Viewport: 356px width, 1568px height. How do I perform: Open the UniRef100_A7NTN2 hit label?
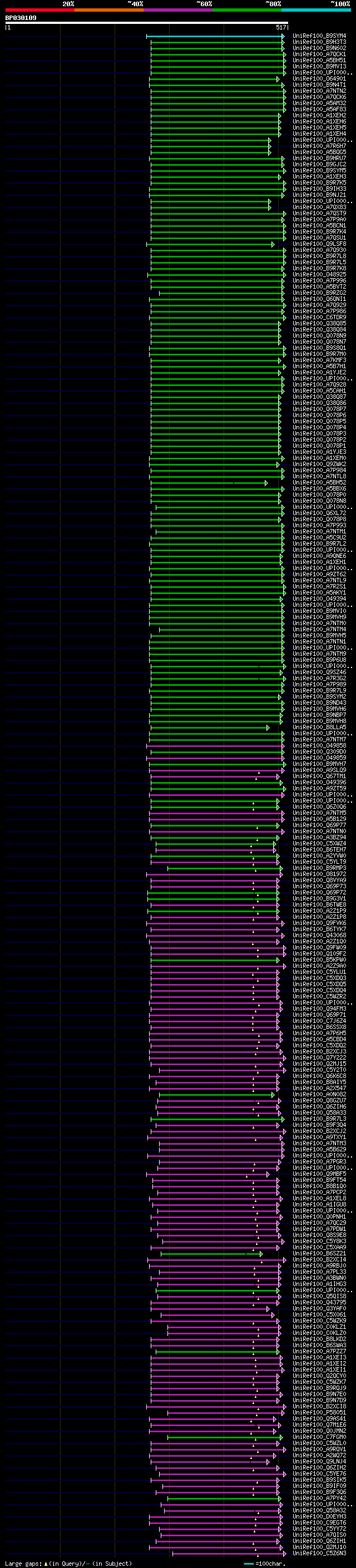point(319,91)
